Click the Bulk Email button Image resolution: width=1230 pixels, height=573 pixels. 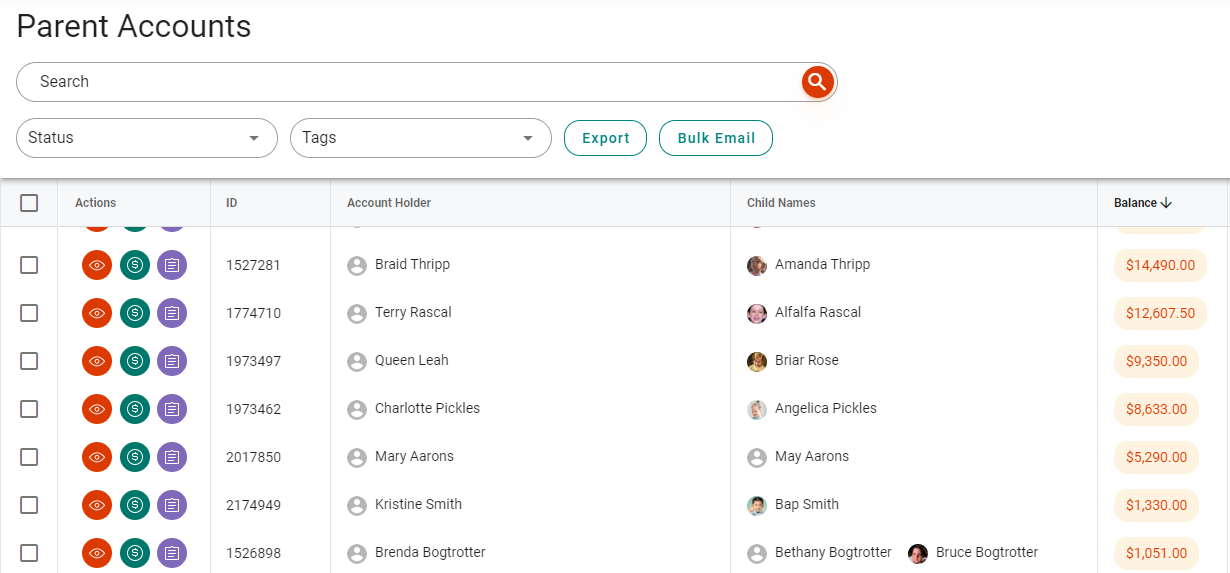coord(716,138)
